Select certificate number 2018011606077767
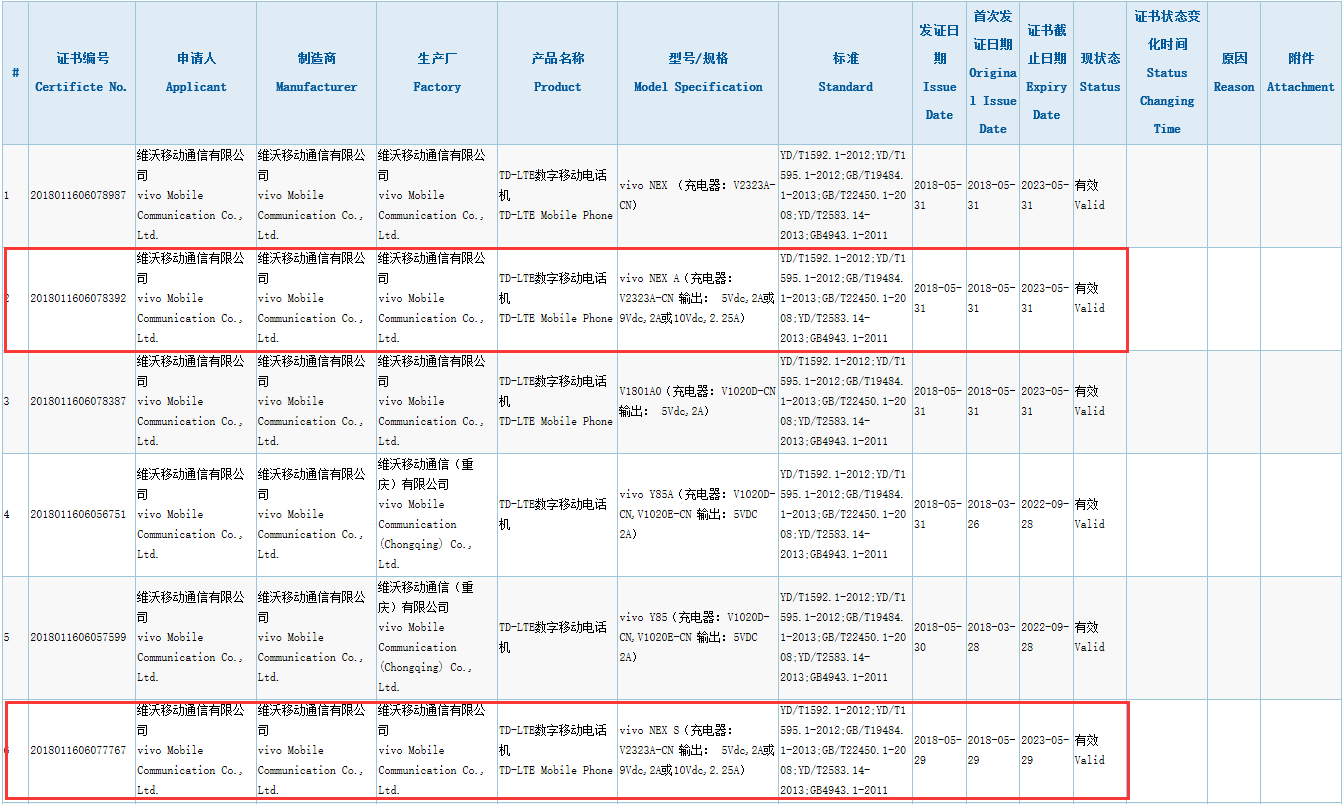This screenshot has height=804, width=1343. point(79,751)
